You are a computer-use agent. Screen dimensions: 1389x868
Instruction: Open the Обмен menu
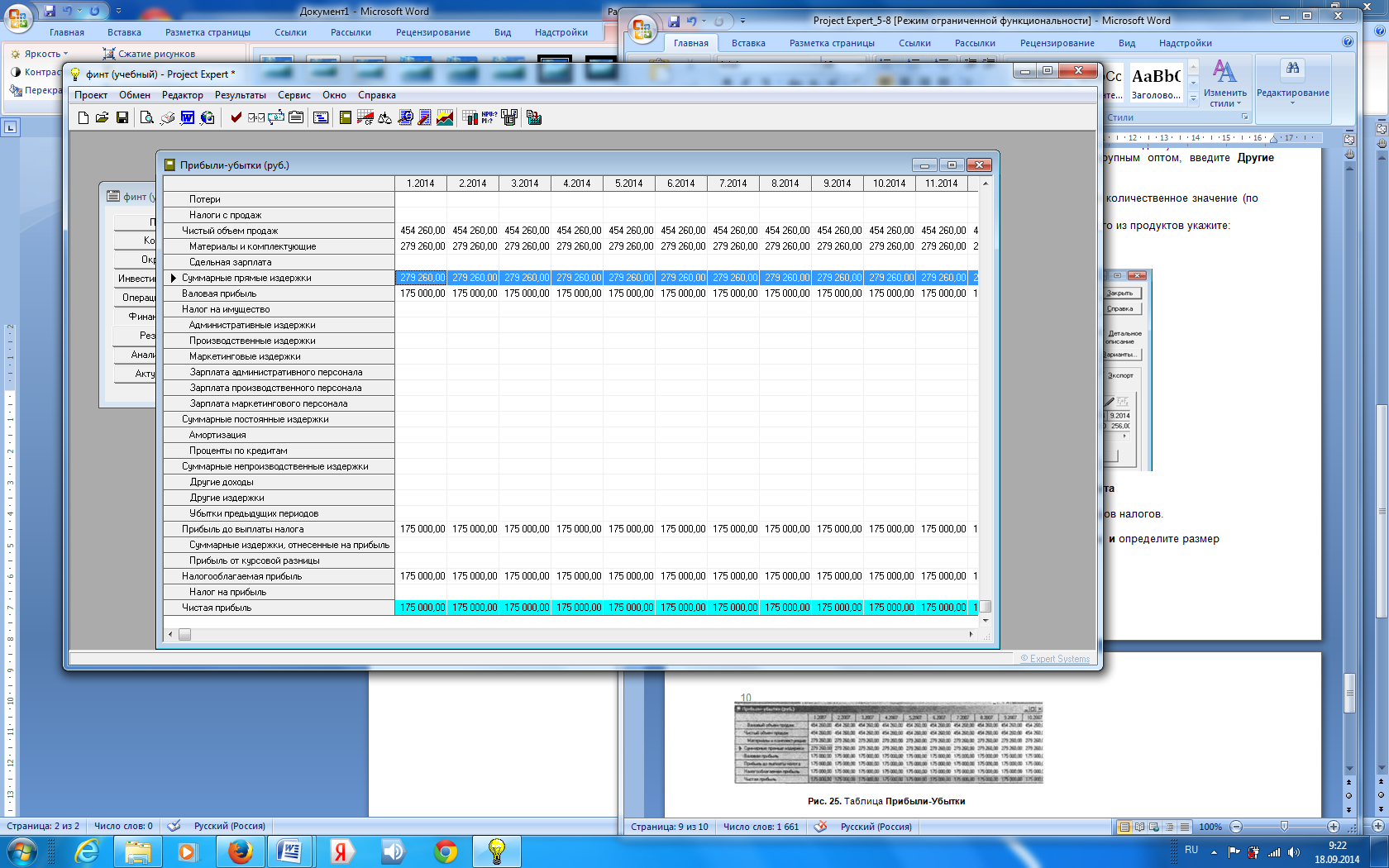(x=135, y=95)
